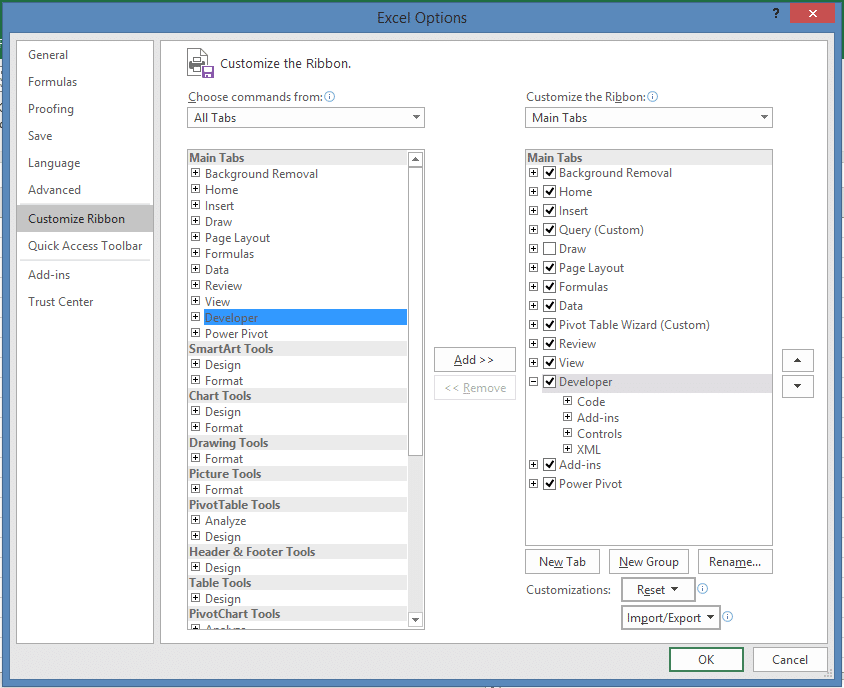Image resolution: width=844 pixels, height=688 pixels.
Task: Open Excel Options help via question mark icon
Action: point(777,14)
